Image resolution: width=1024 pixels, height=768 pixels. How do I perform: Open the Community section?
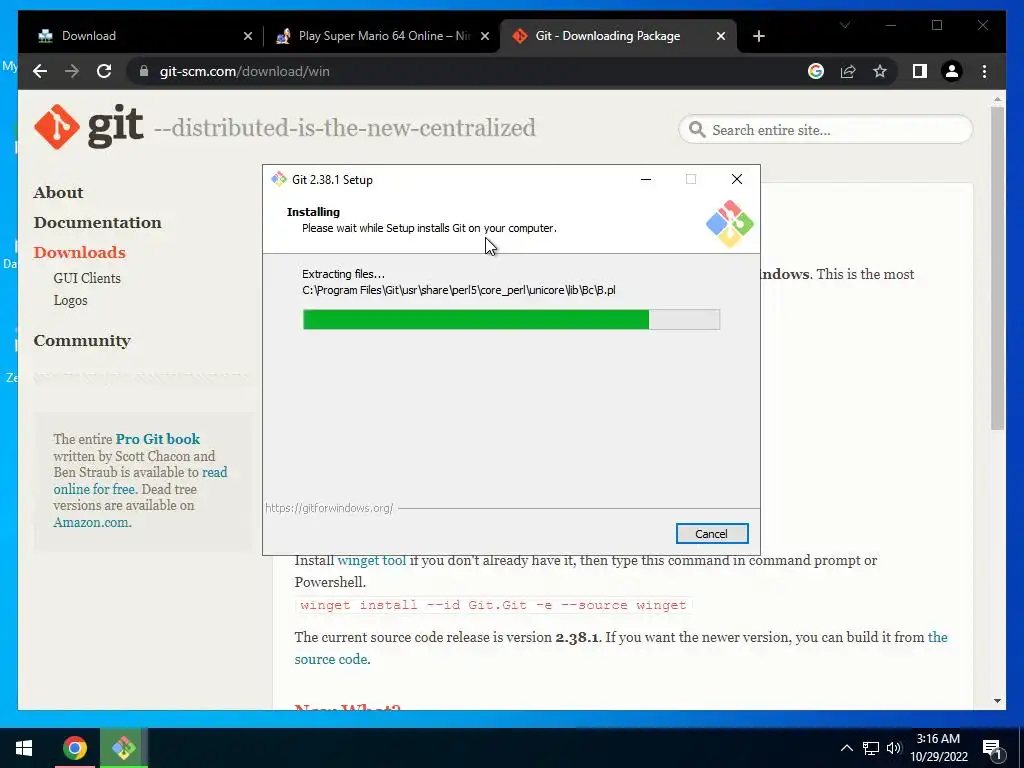pyautogui.click(x=82, y=341)
